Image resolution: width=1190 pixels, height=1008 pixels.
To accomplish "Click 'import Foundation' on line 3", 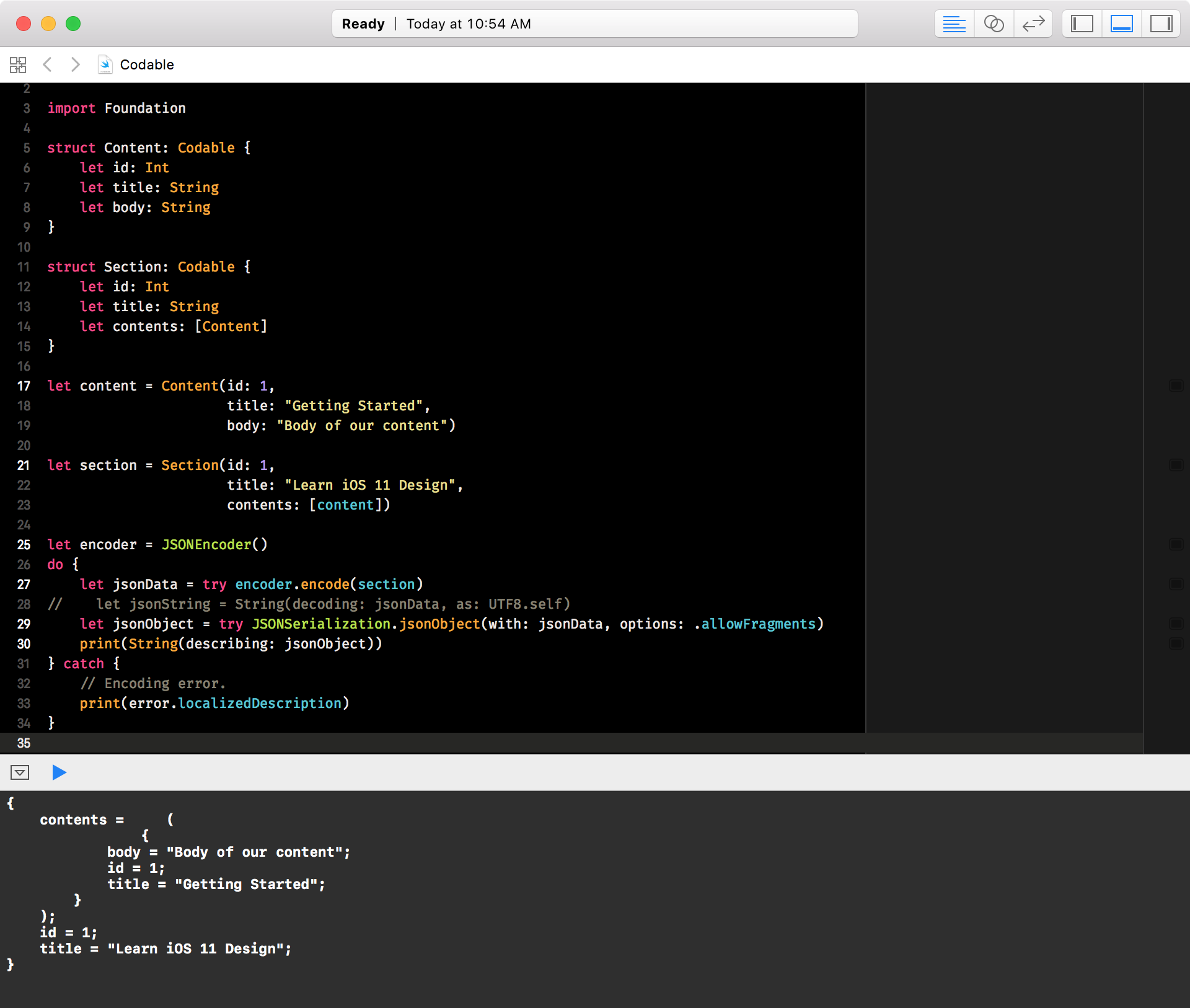I will (117, 108).
